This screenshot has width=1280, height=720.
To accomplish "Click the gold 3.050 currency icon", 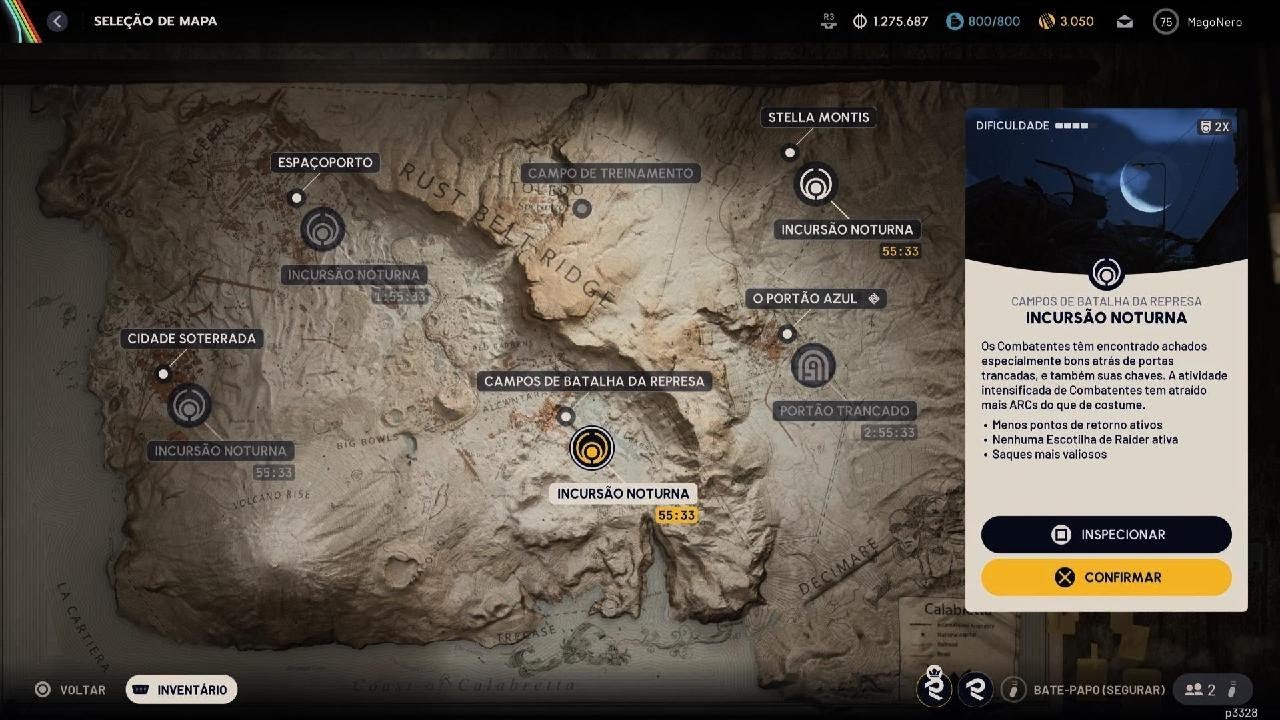I will [1047, 21].
